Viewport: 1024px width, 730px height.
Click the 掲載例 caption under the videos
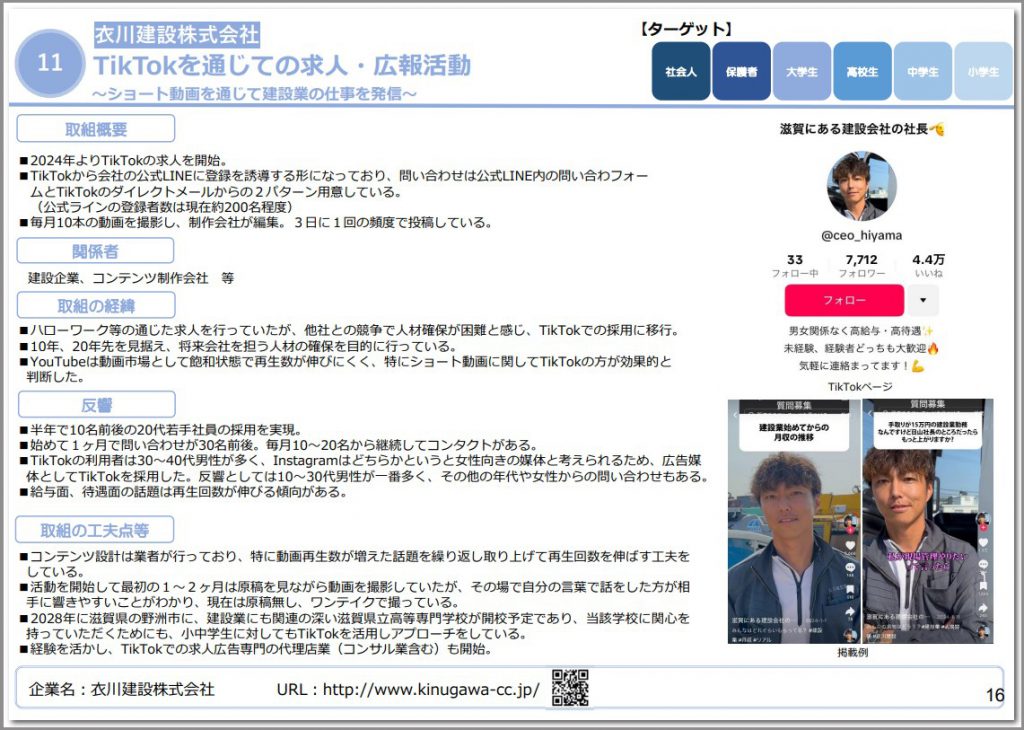tap(853, 652)
